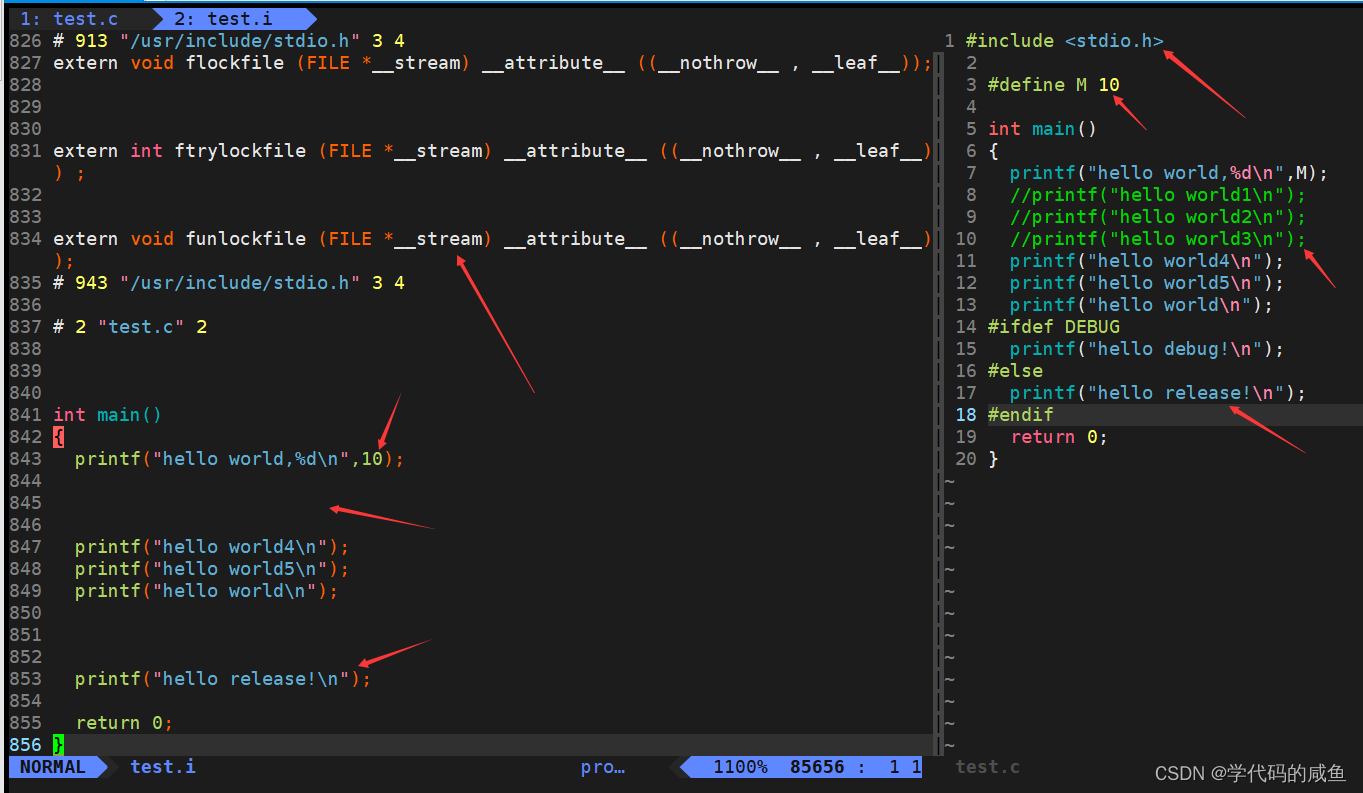Click the '85656' line counter in status bar
The image size is (1363, 793).
click(x=817, y=767)
